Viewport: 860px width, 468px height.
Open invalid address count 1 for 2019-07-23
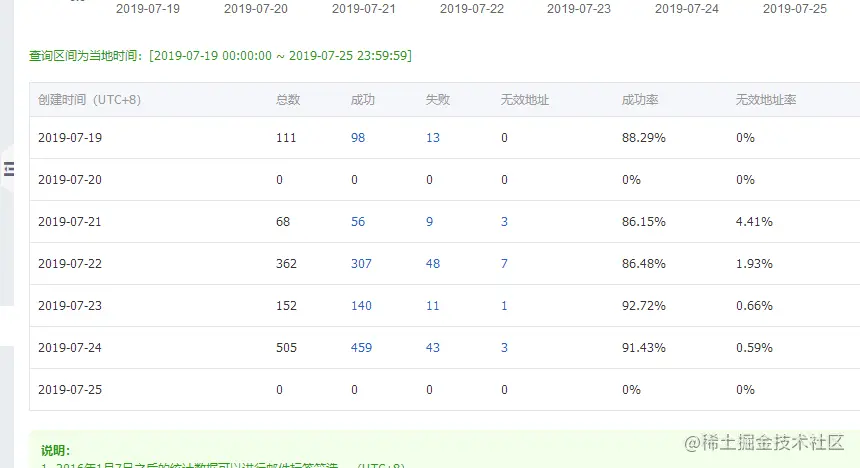[504, 306]
